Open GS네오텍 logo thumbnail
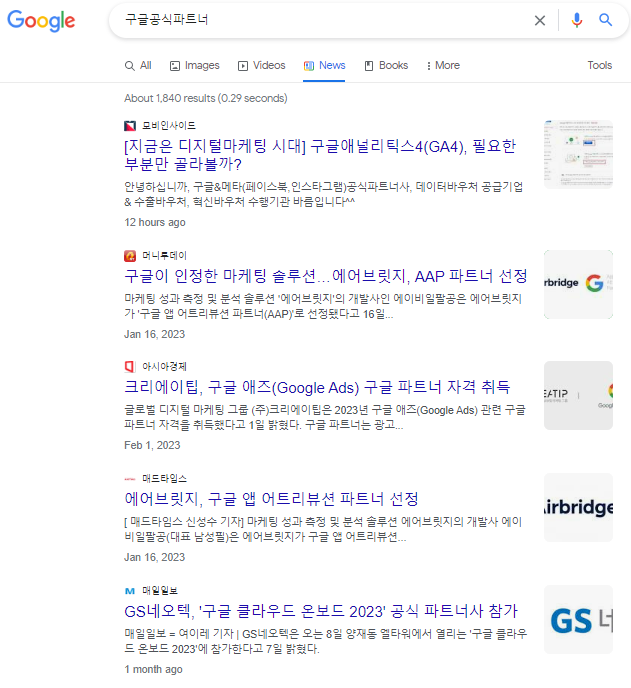 (578, 620)
